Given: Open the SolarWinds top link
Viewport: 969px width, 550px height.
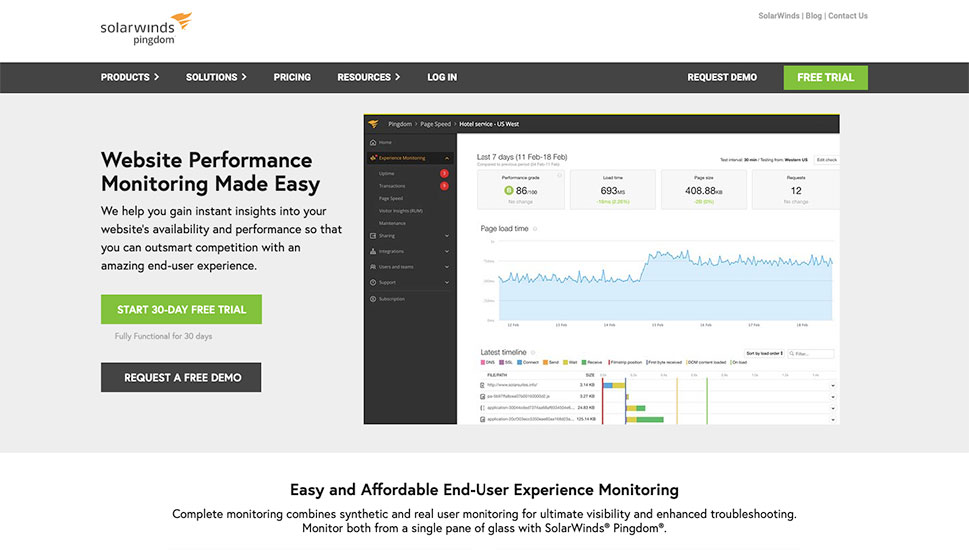Looking at the screenshot, I should 779,16.
